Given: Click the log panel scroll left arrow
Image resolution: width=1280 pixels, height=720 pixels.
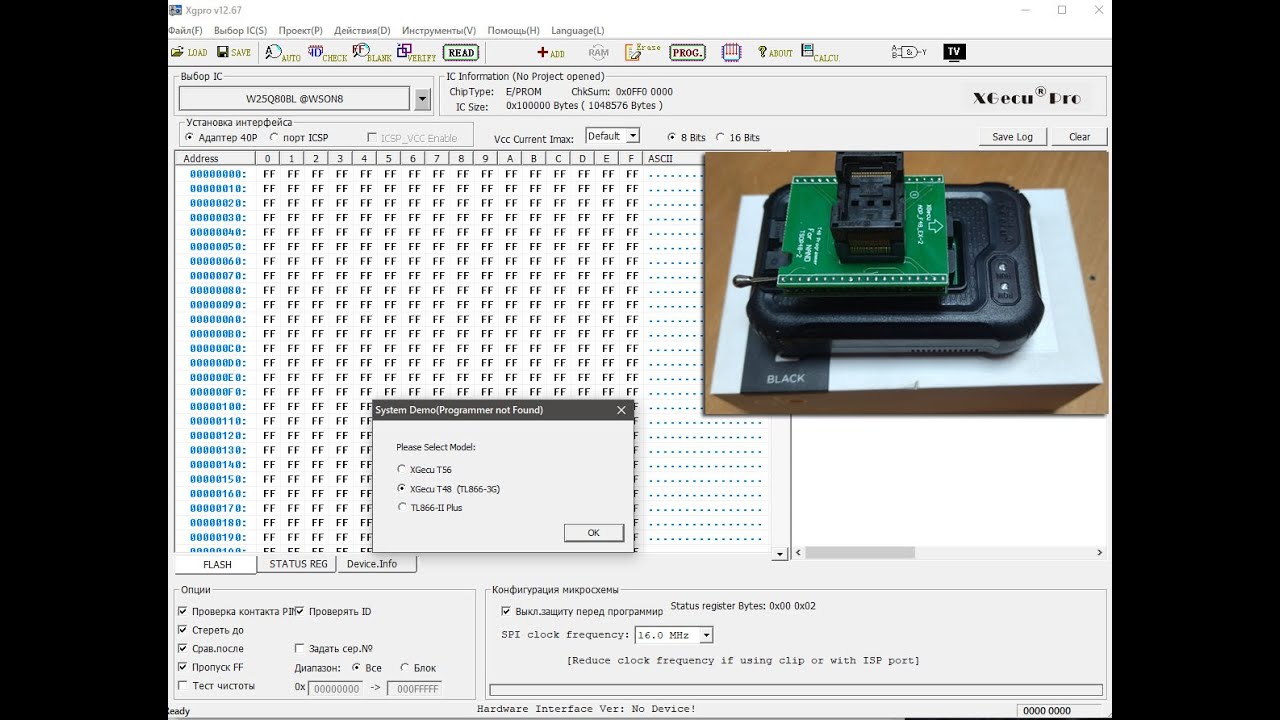Looking at the screenshot, I should [798, 553].
